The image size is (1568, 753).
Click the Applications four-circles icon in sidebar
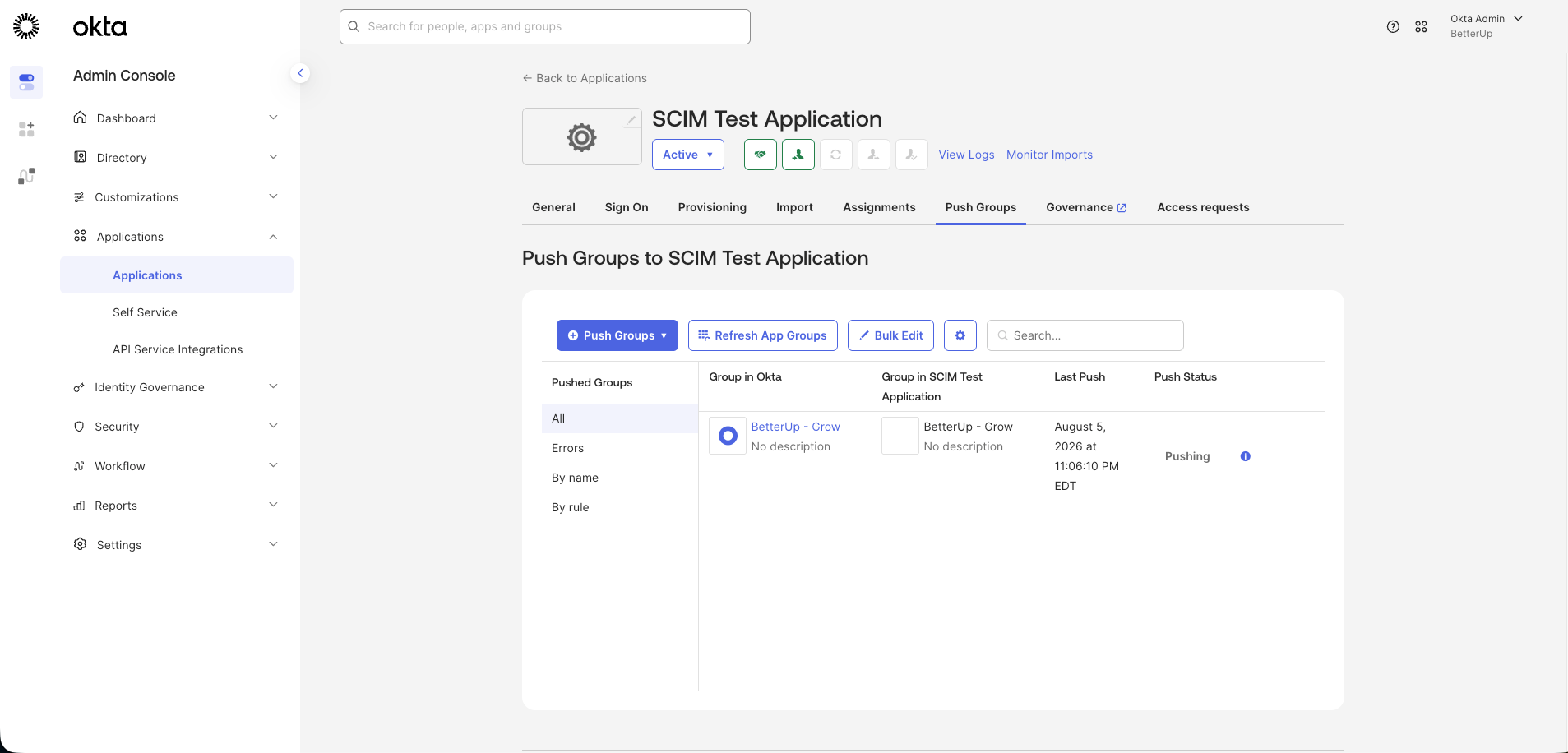point(80,236)
